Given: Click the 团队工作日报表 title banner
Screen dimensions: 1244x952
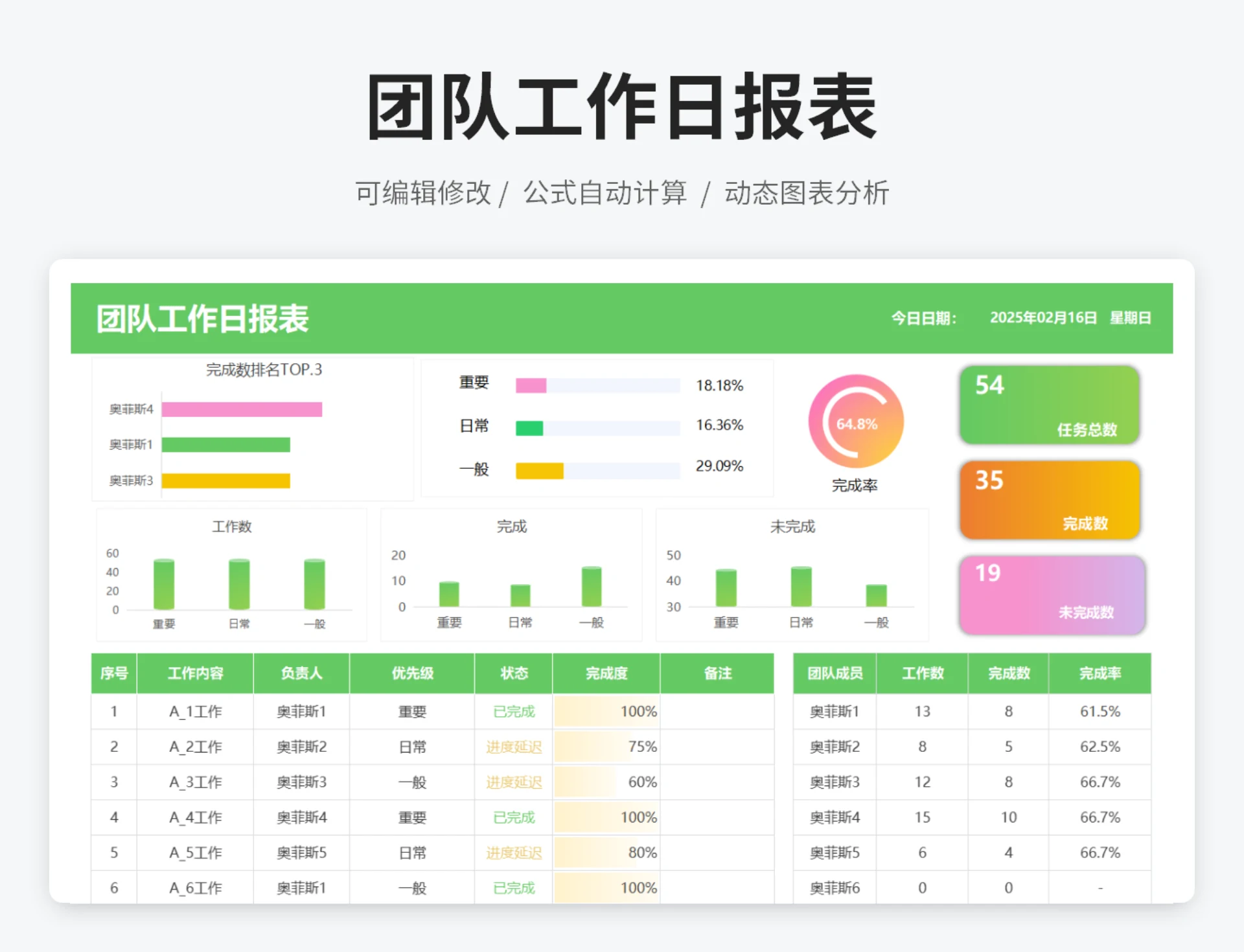Looking at the screenshot, I should (x=202, y=318).
